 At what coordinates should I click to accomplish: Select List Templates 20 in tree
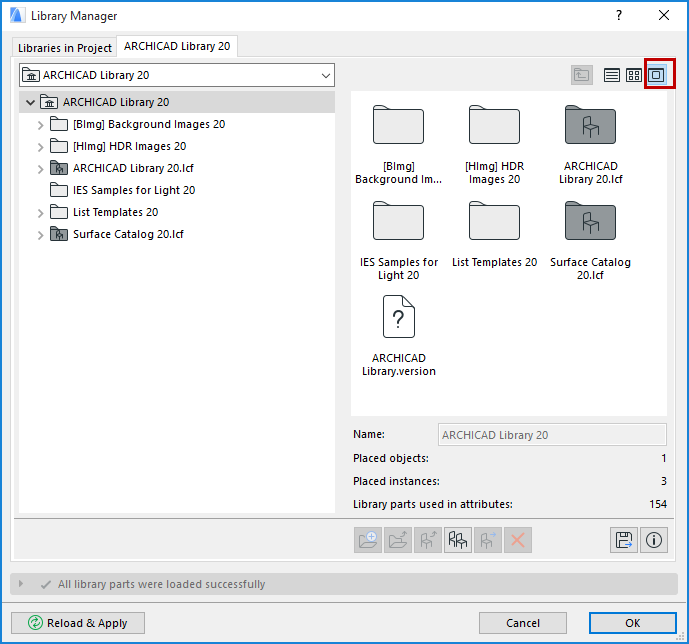point(116,212)
